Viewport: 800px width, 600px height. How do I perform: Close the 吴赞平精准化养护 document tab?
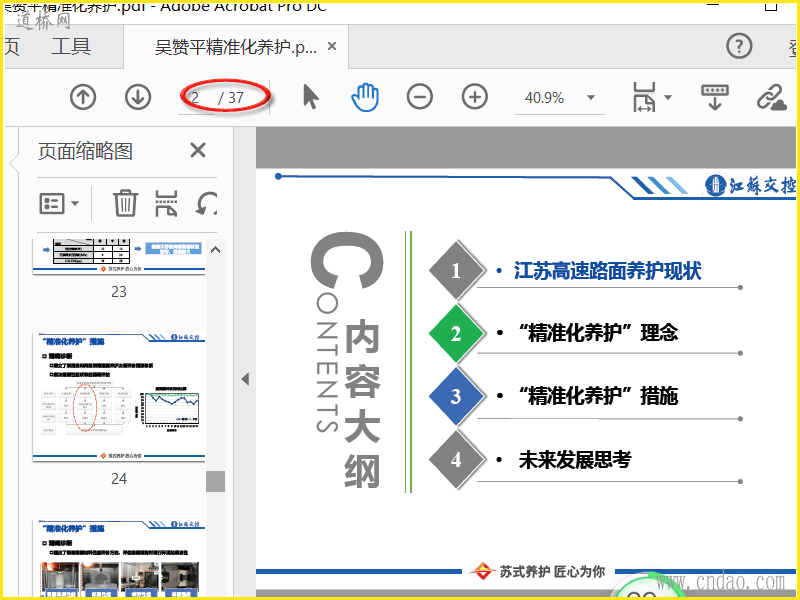coord(332,46)
